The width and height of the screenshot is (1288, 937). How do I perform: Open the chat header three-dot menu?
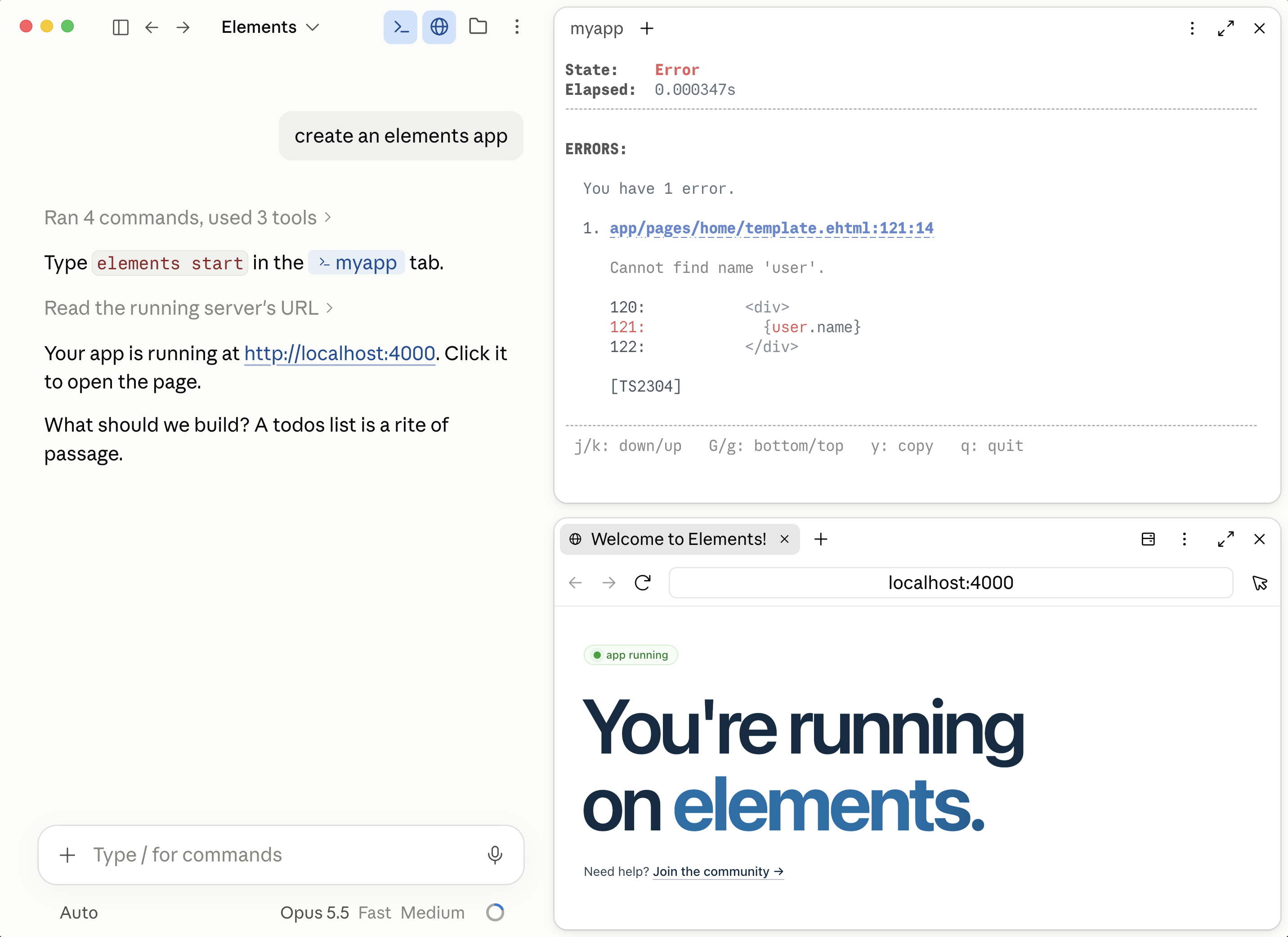pyautogui.click(x=517, y=27)
